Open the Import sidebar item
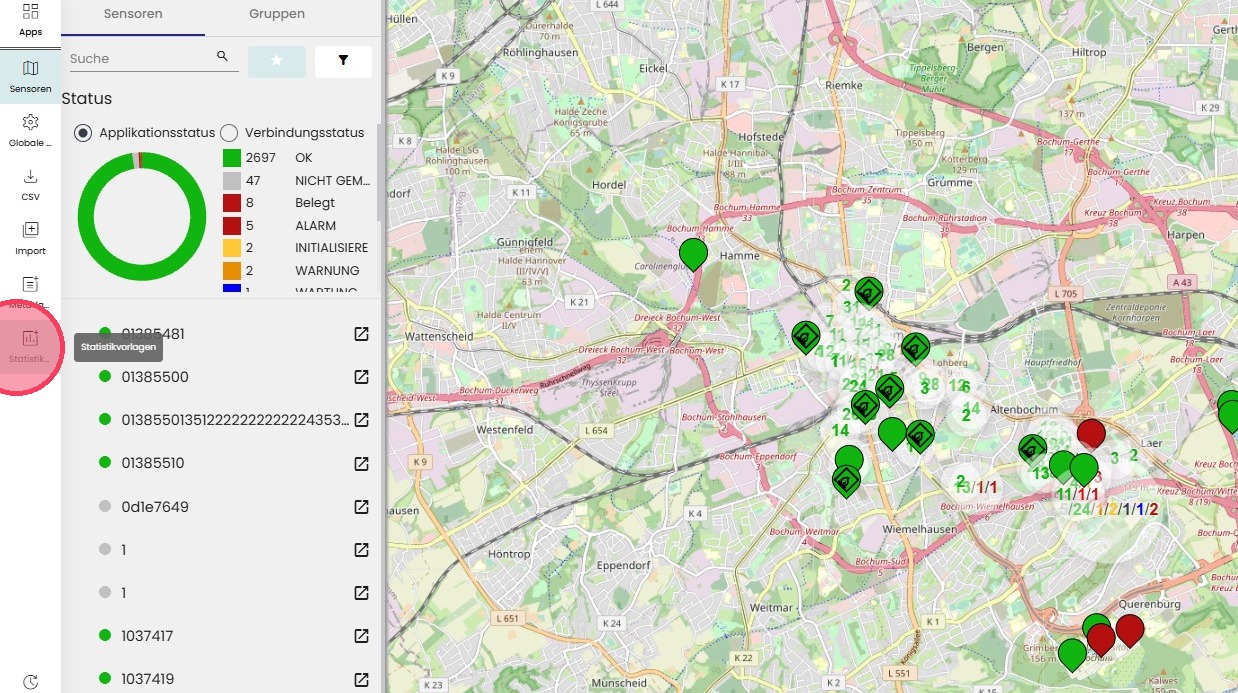The image size is (1238, 693). (x=30, y=230)
